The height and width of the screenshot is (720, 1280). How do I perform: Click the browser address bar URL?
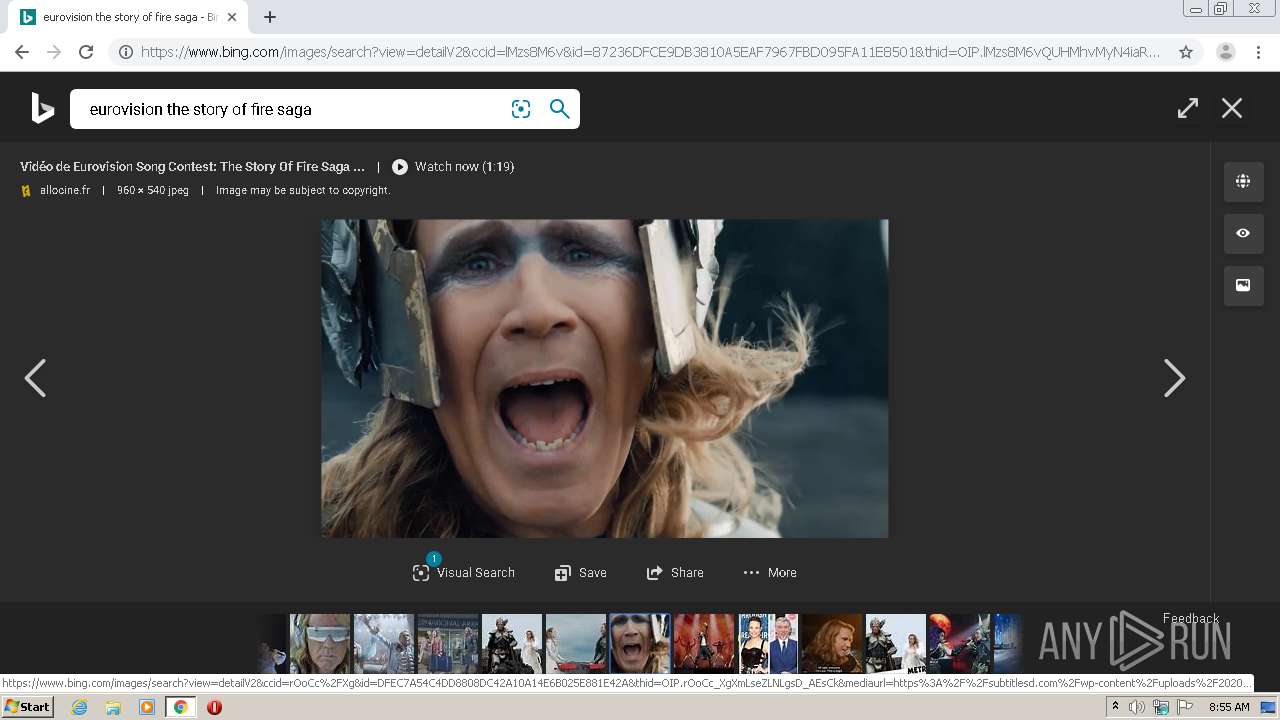(650, 52)
